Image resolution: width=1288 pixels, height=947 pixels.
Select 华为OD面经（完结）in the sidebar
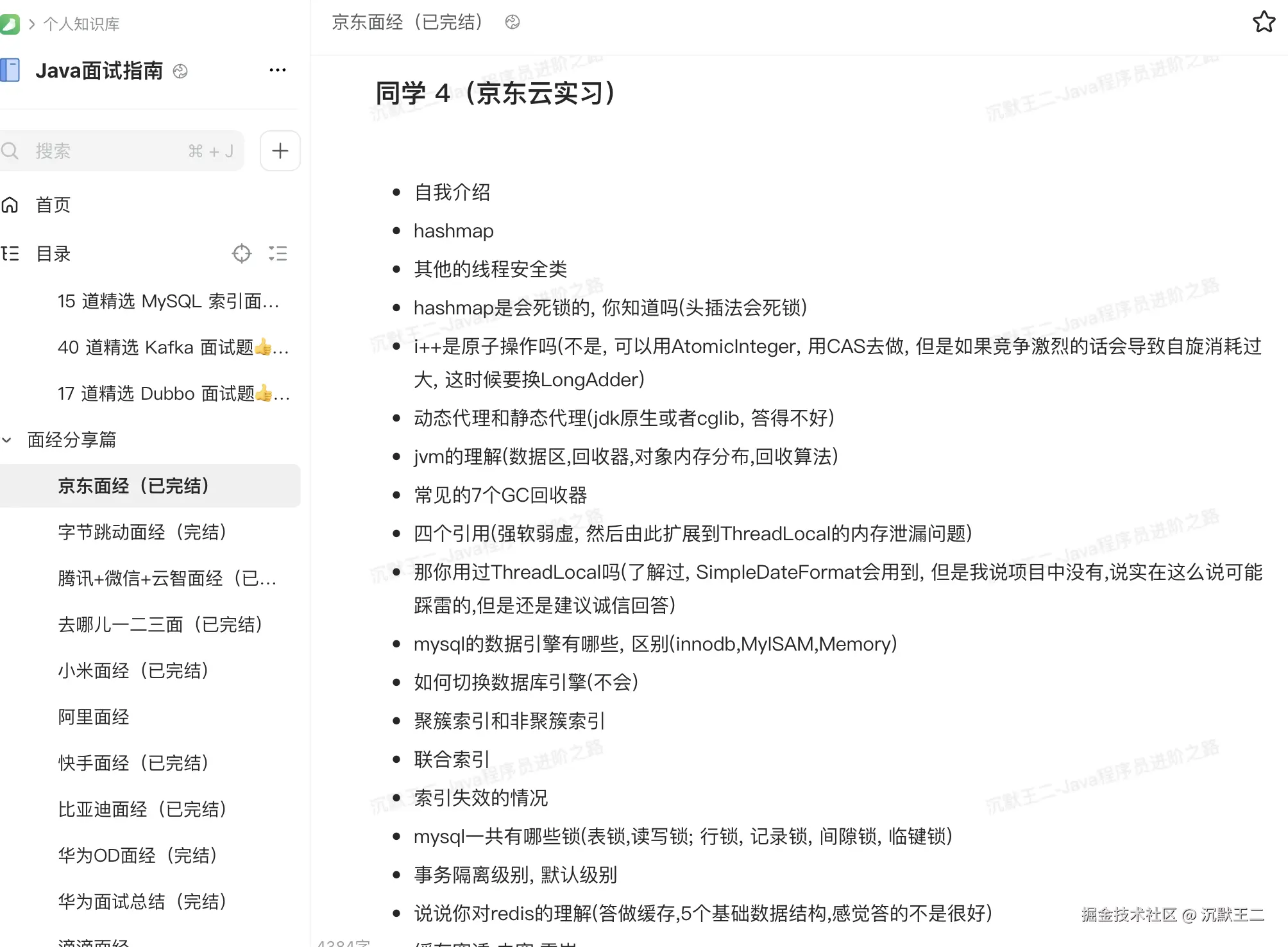[x=138, y=855]
